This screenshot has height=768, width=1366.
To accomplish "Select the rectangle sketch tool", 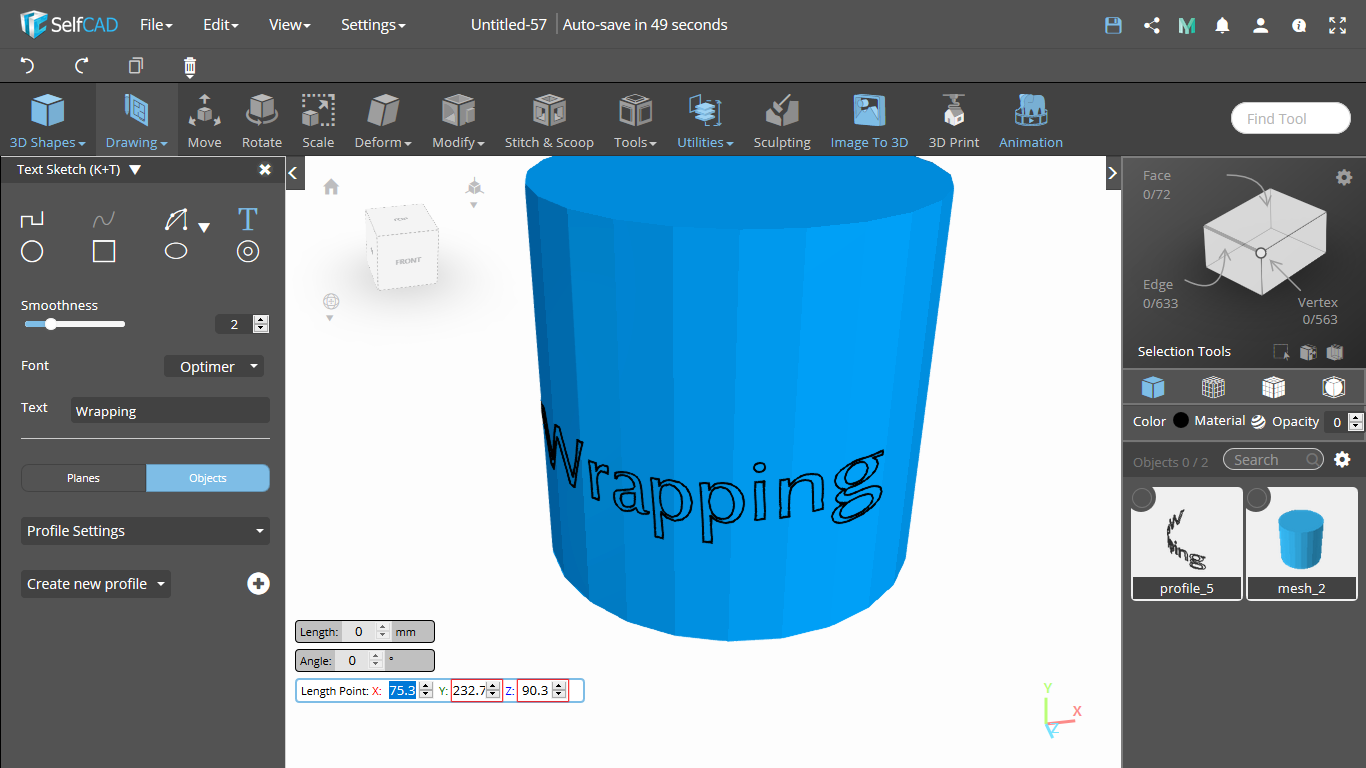I will coord(104,251).
